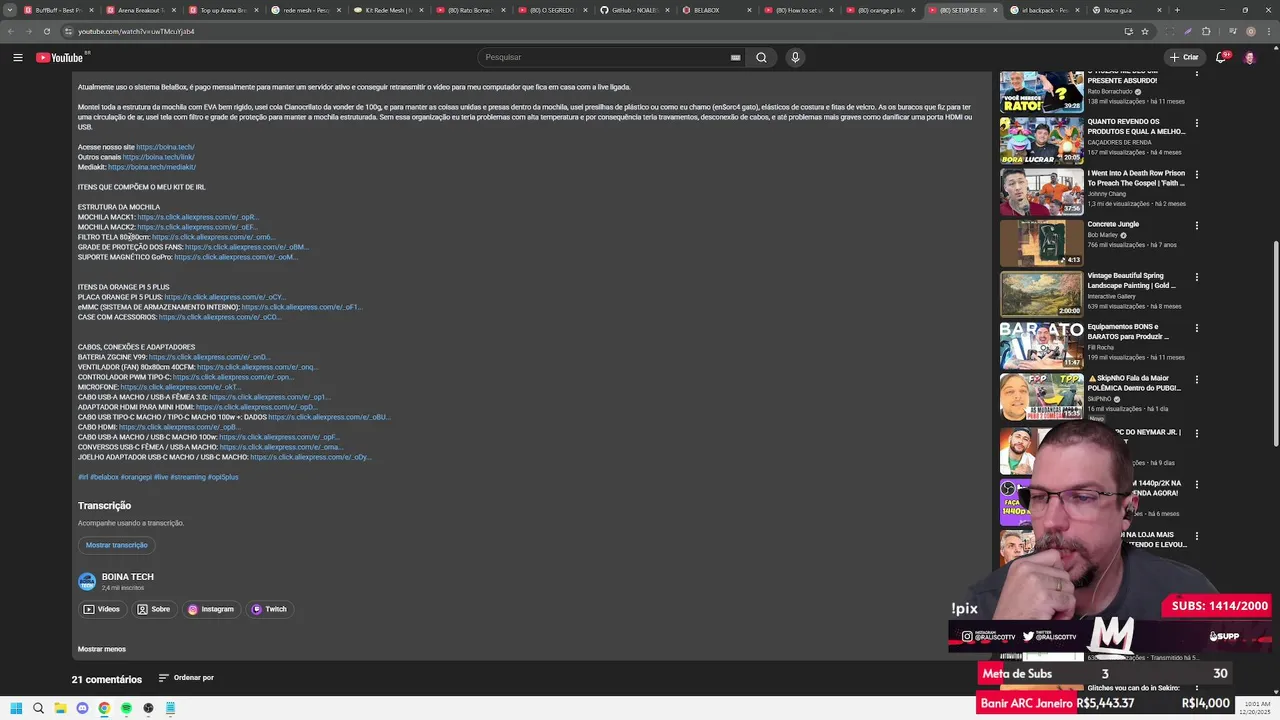Open the channel Sobre button
This screenshot has height=720, width=1280.
point(154,609)
